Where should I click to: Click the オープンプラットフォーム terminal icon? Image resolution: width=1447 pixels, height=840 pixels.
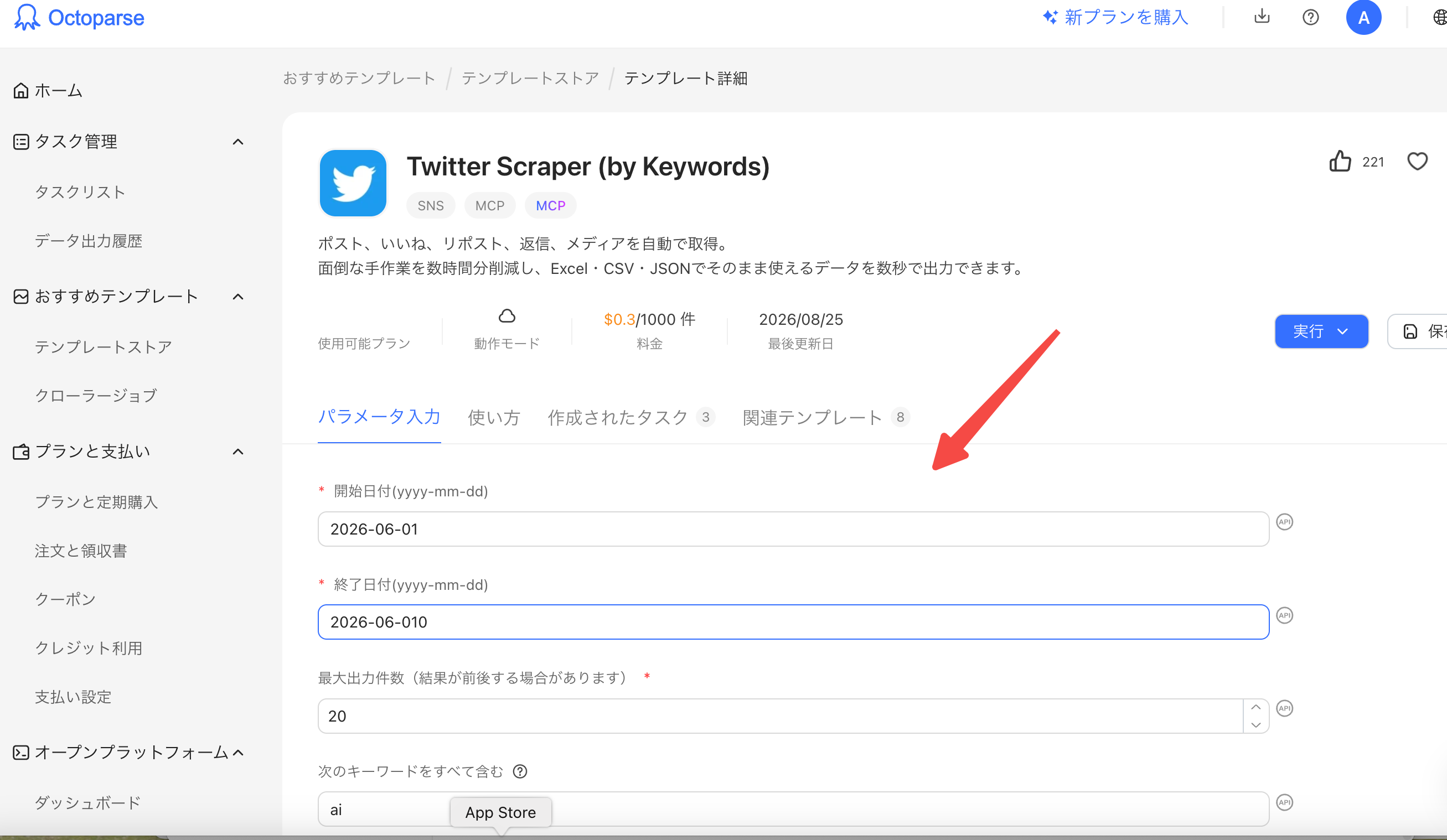[x=20, y=752]
